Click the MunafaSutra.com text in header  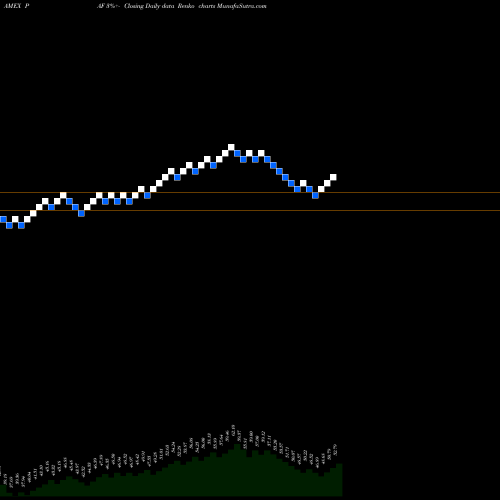(241, 6)
